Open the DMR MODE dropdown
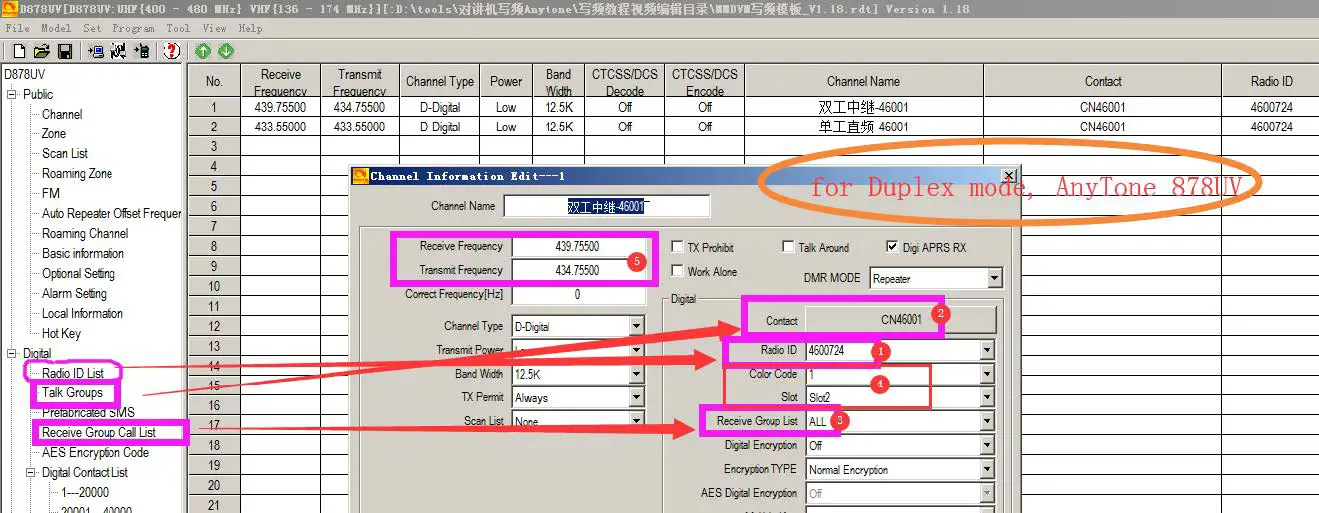Viewport: 1319px width, 513px height. click(994, 279)
